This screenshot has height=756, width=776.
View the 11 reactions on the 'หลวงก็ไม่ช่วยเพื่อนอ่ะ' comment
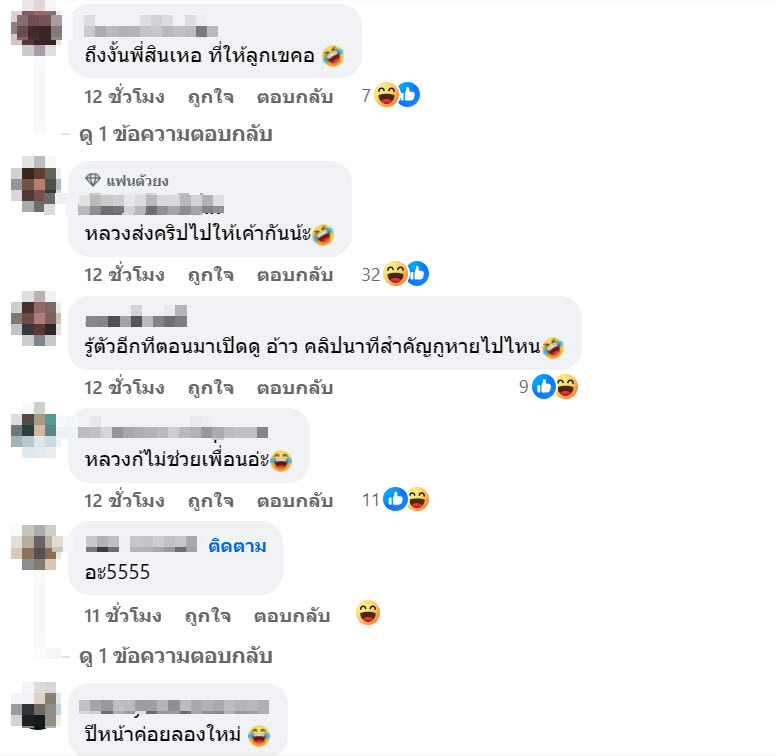tap(395, 499)
